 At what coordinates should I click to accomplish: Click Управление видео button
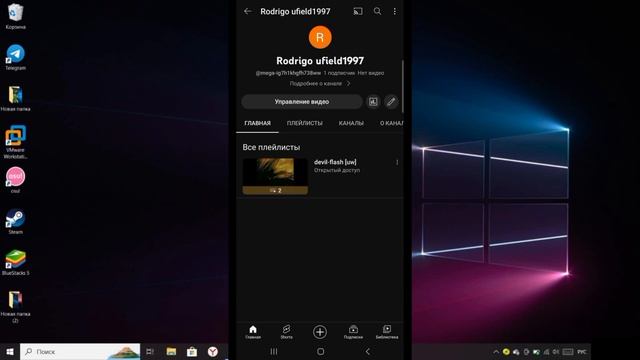[302, 102]
